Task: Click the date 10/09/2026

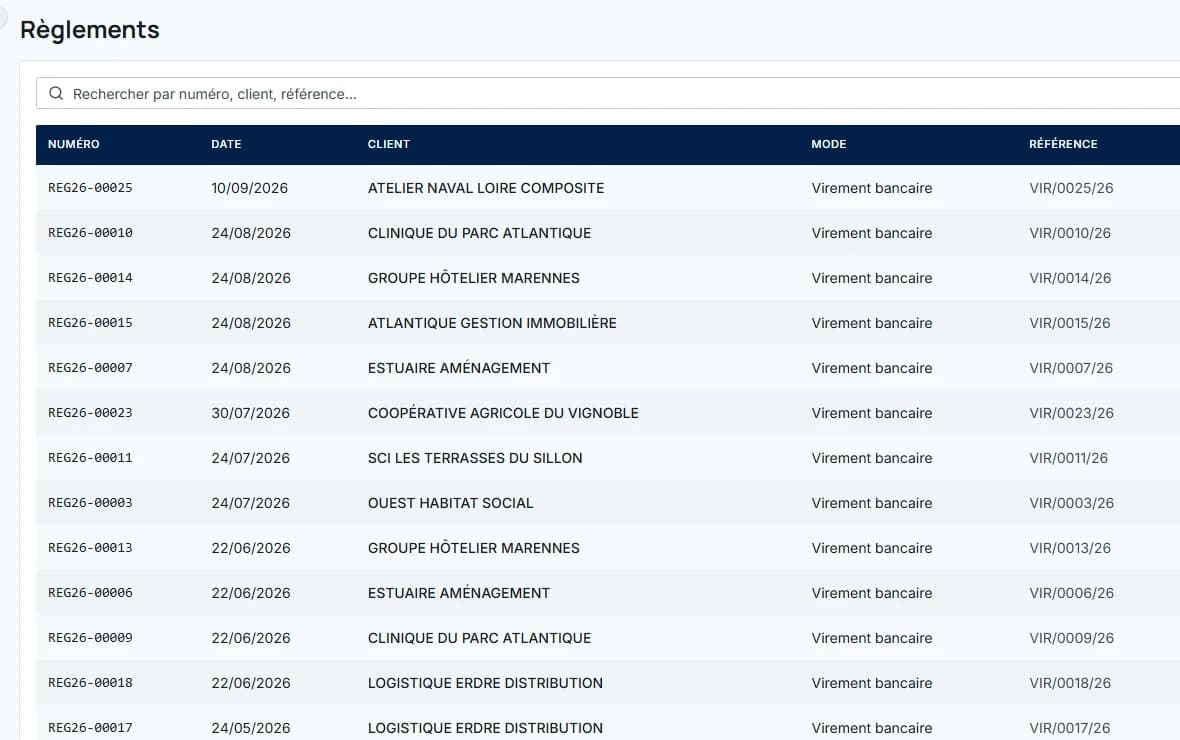Action: point(250,188)
